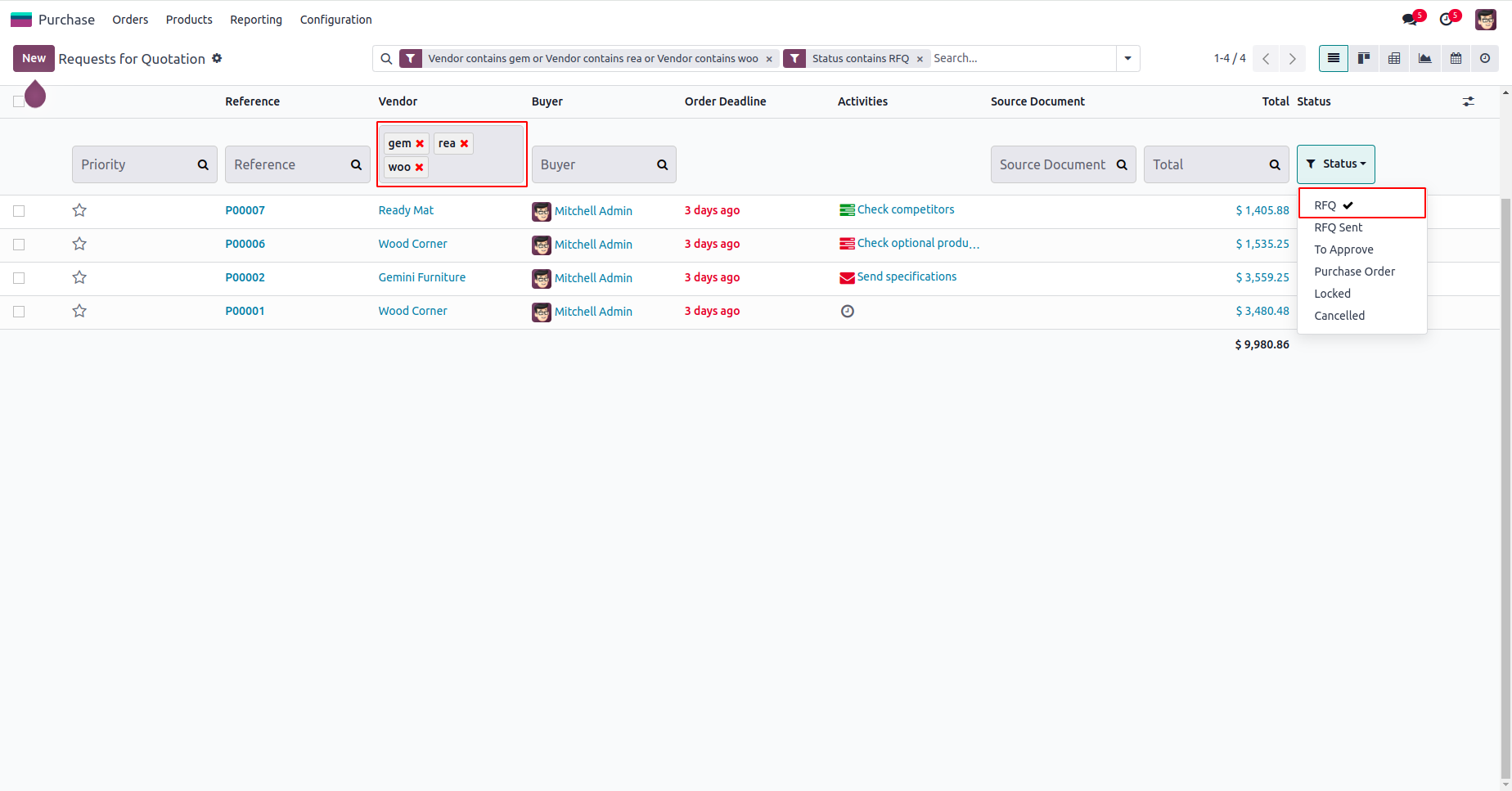Open the Calendar view
Viewport: 1512px width, 791px height.
pyautogui.click(x=1456, y=58)
